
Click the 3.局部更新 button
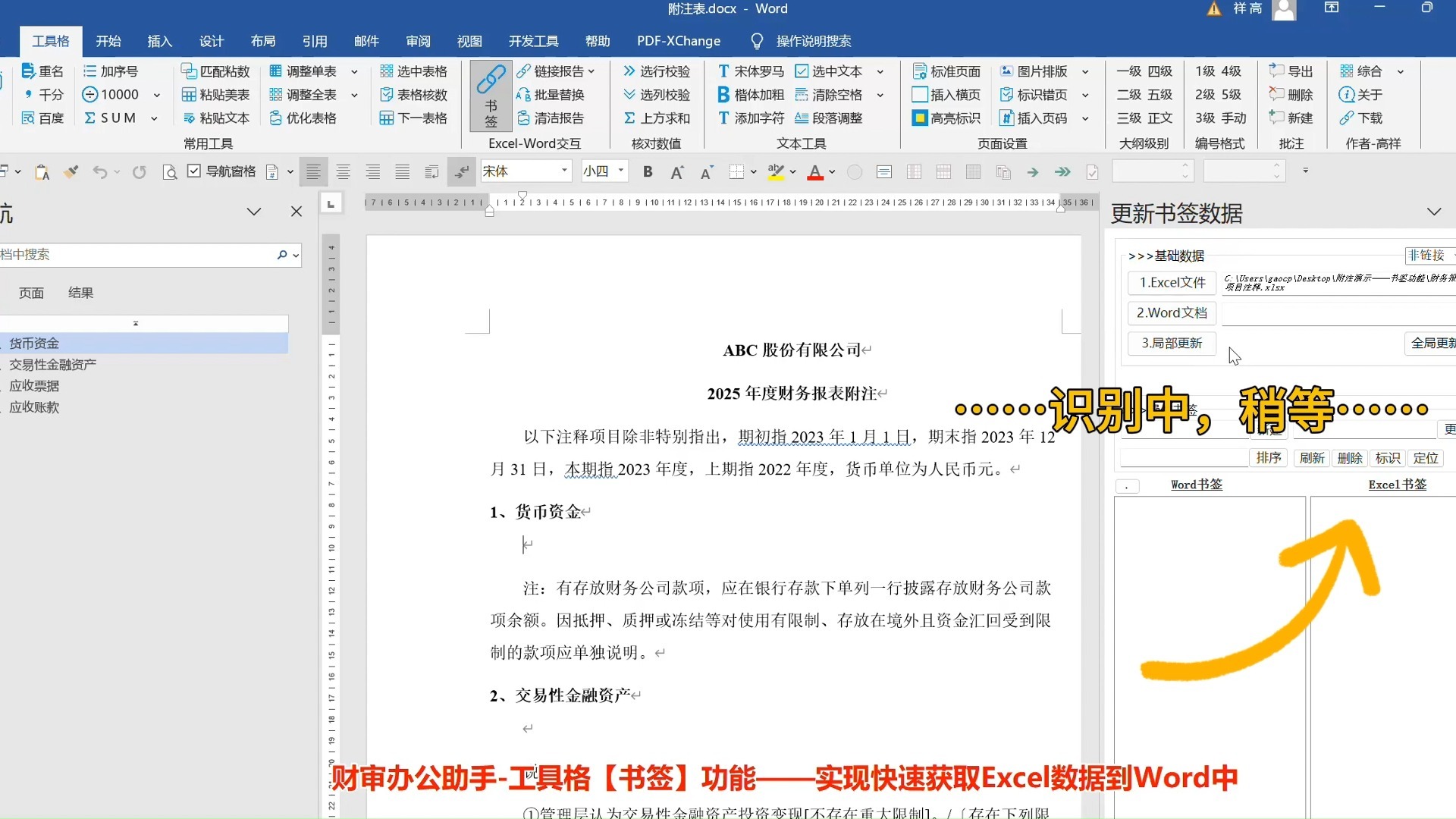click(x=1172, y=343)
